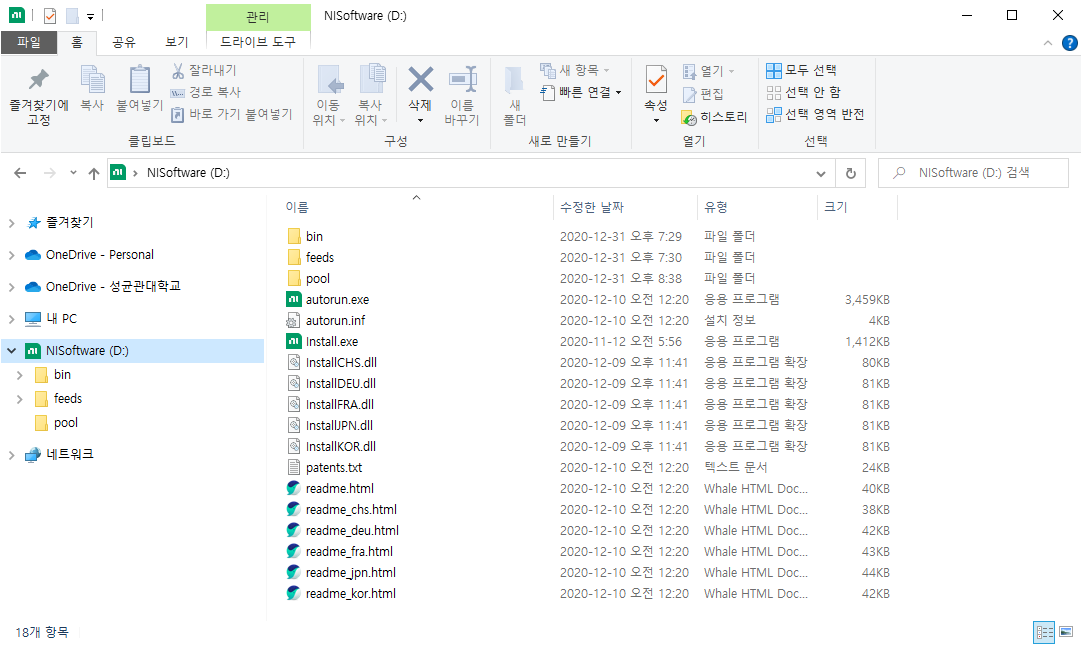The image size is (1082, 645).
Task: Open Easy access (빠른 연결) dropdown
Action: [x=580, y=92]
